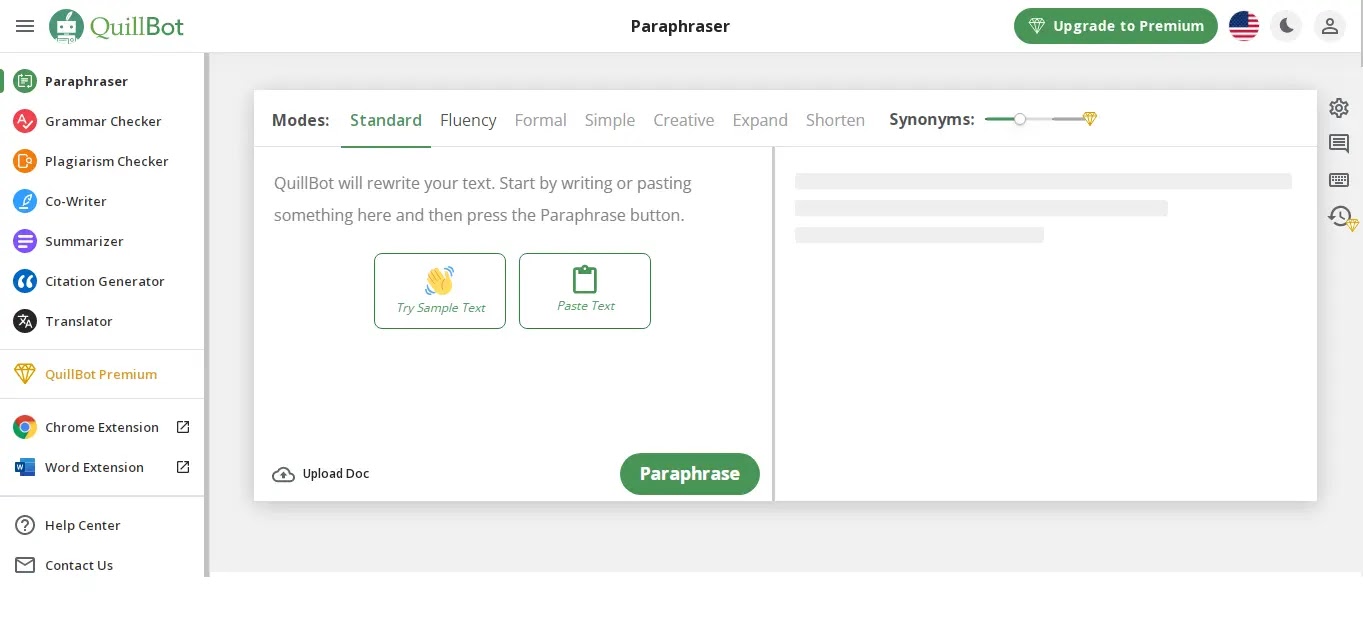This screenshot has width=1363, height=639.
Task: Open Chrome Extension external link arrow
Action: pyautogui.click(x=183, y=427)
